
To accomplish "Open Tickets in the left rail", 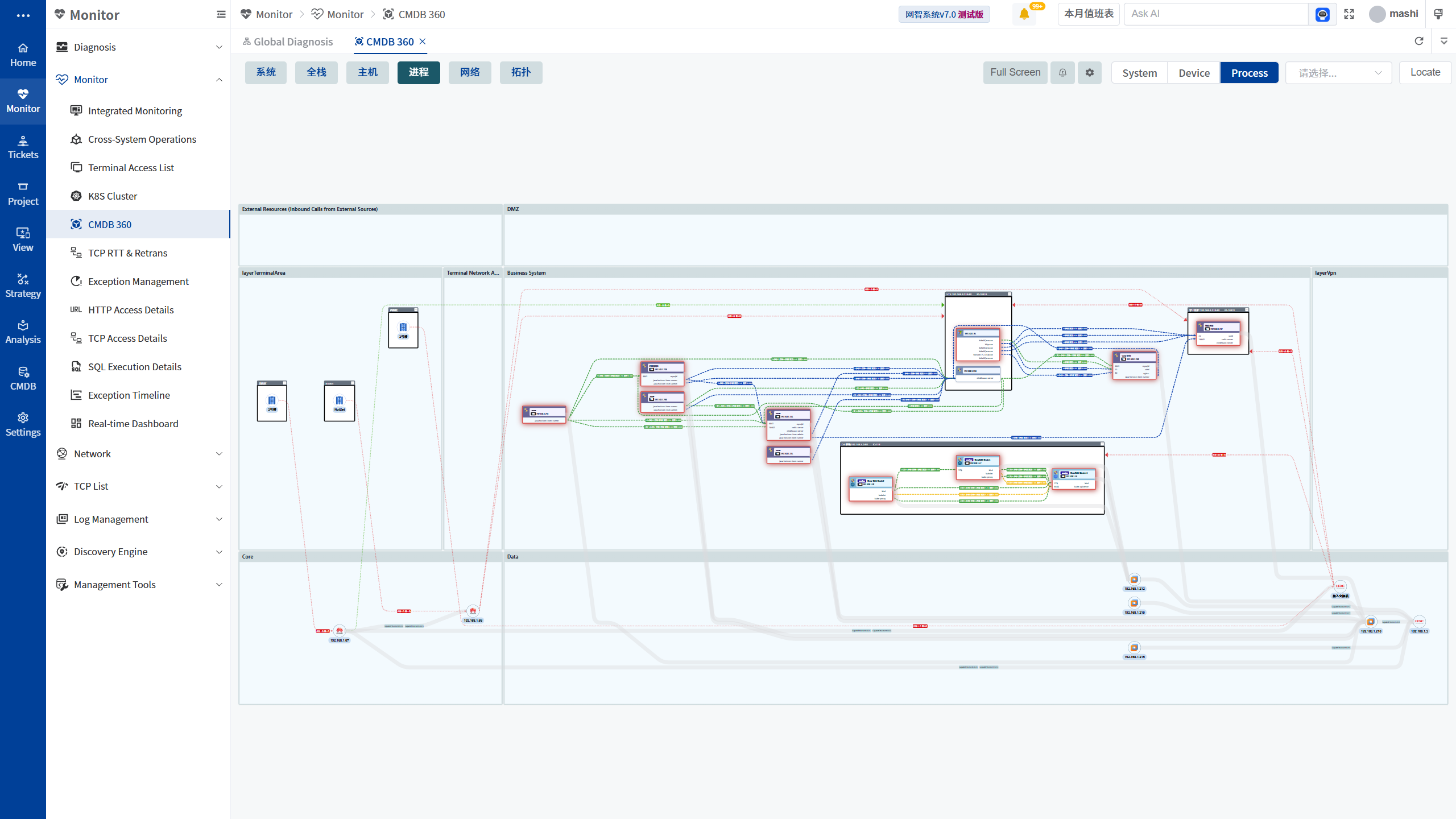I will (23, 147).
